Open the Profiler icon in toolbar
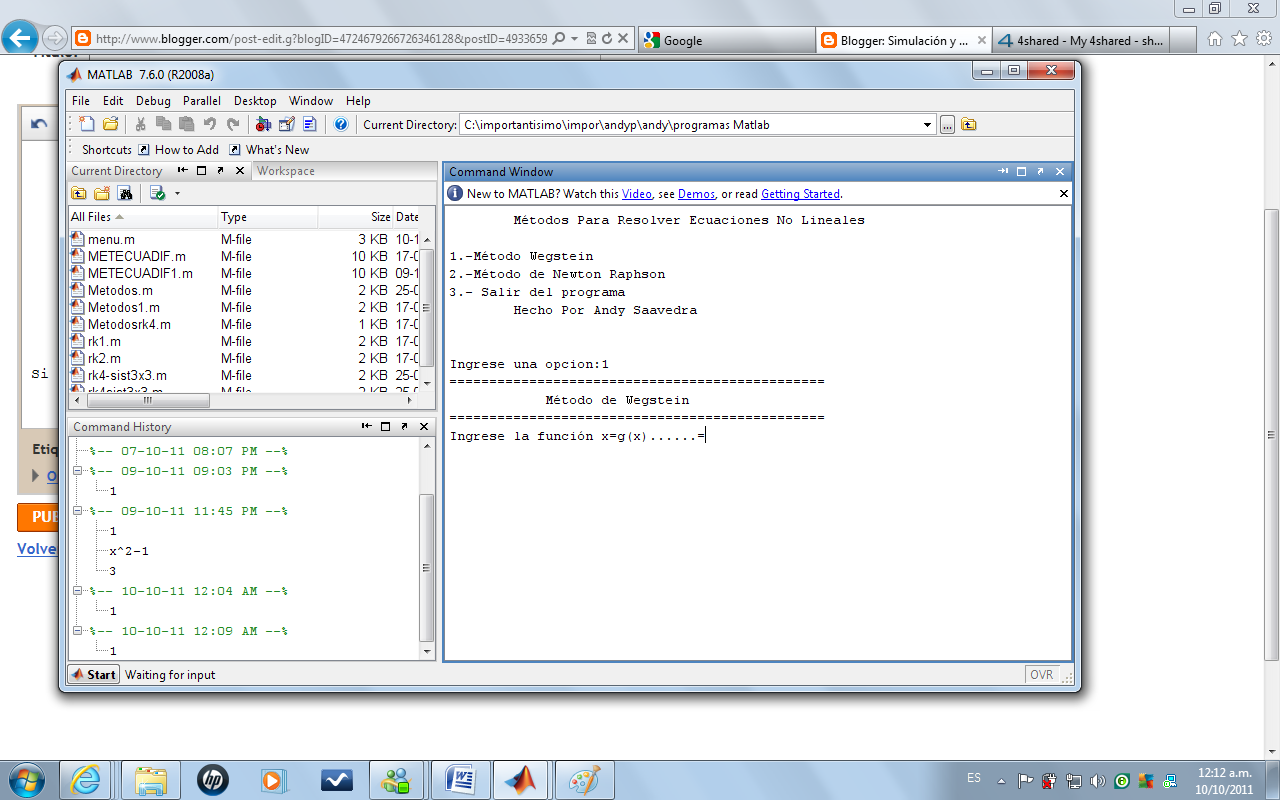 click(x=310, y=124)
